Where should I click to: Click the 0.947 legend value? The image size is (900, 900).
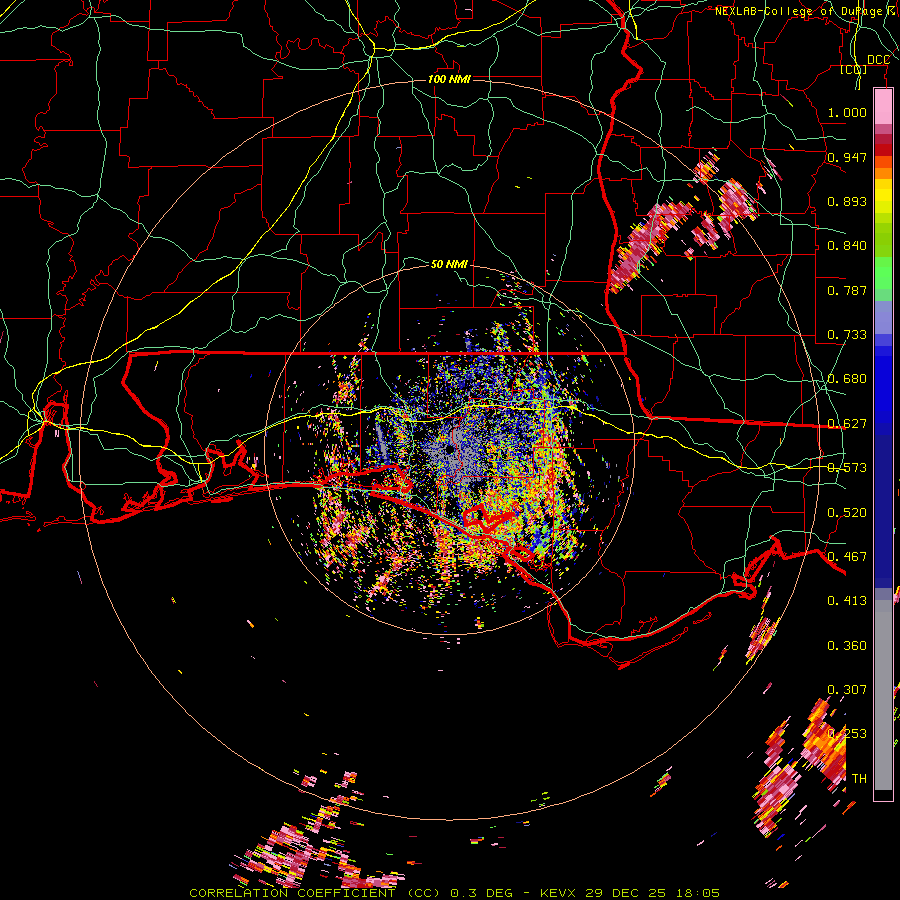847,157
